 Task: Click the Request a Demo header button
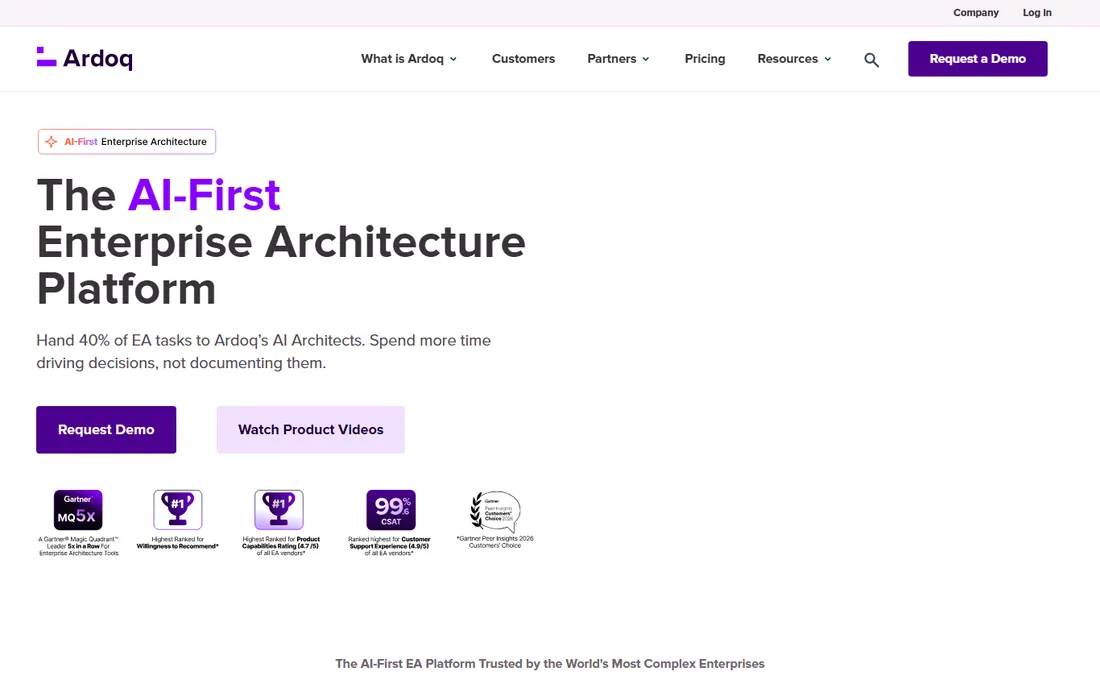tap(977, 59)
